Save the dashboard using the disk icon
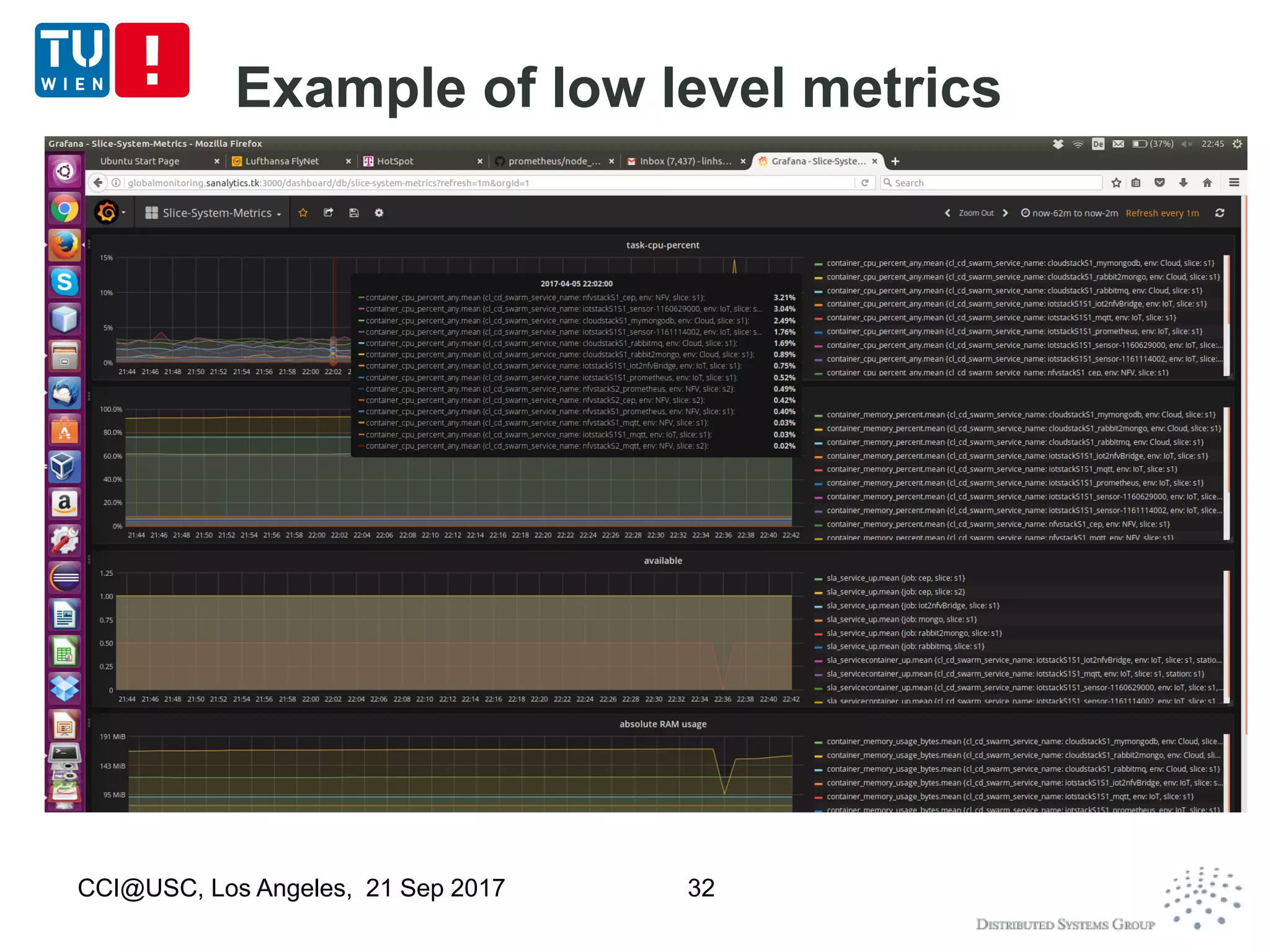Screen dimensions: 1270x952 (354, 213)
